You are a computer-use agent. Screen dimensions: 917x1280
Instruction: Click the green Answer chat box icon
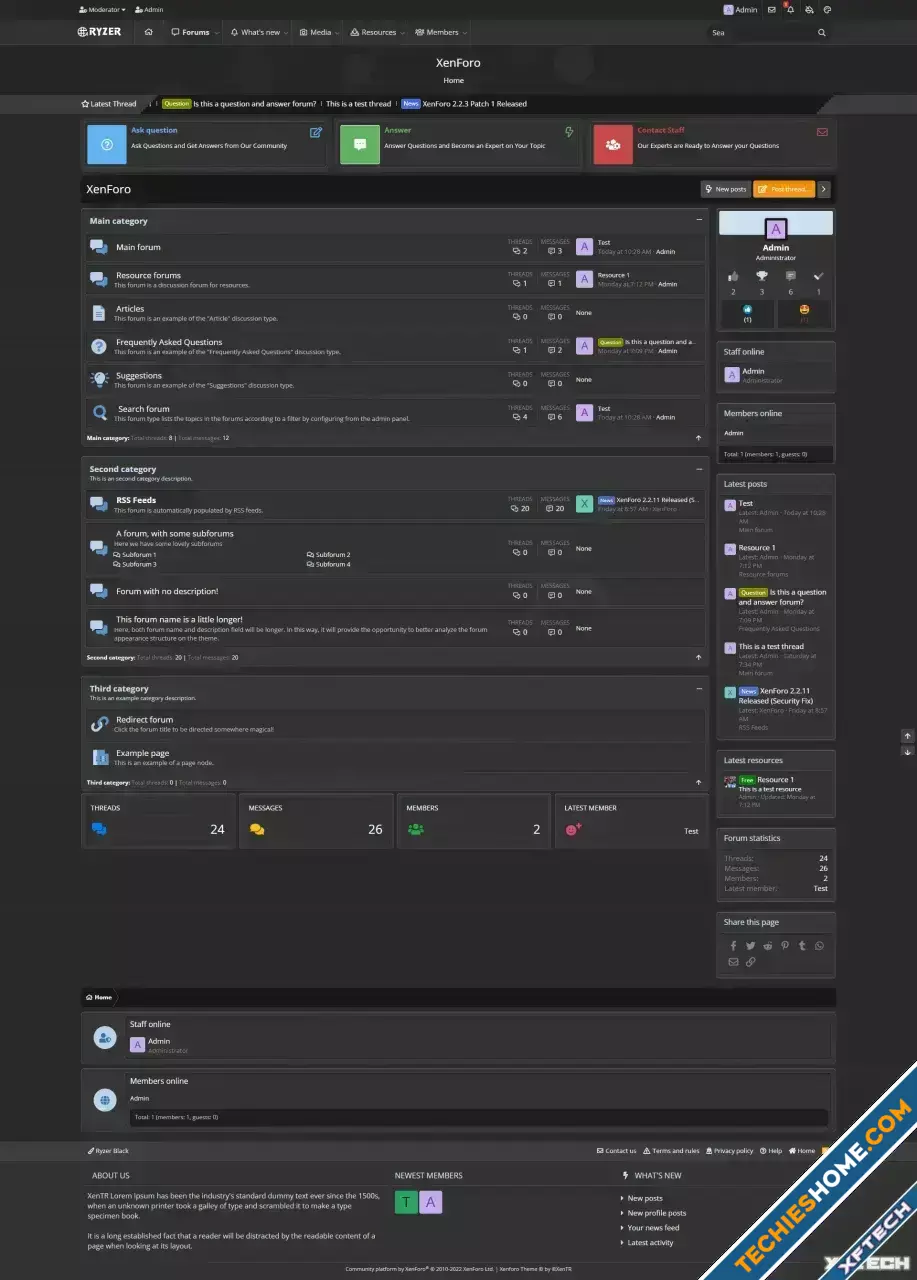(360, 144)
